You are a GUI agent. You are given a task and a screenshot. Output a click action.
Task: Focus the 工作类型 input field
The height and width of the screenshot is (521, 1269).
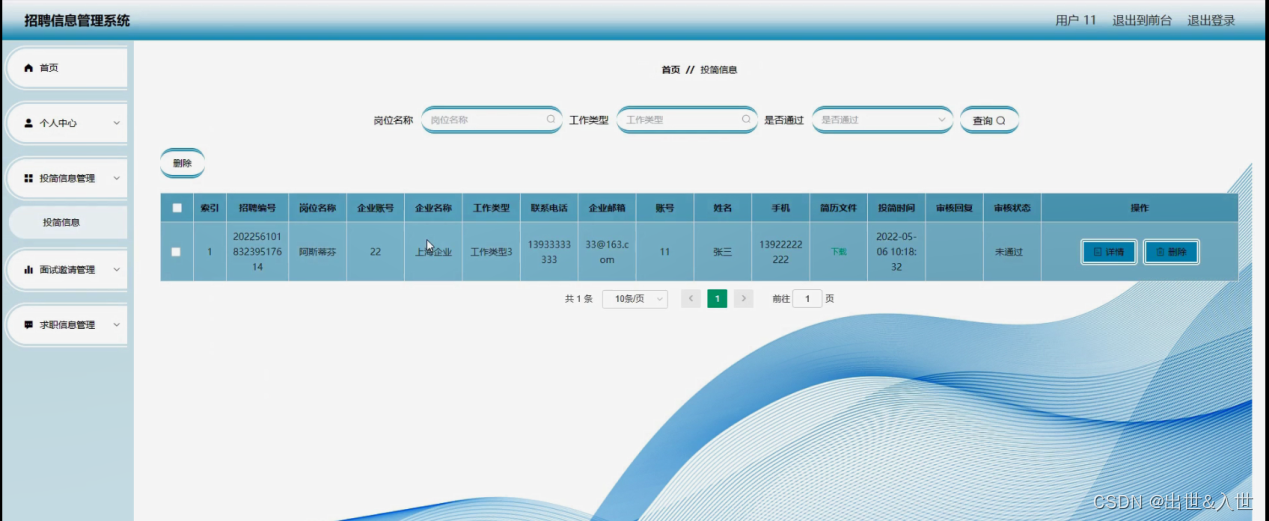click(x=686, y=120)
